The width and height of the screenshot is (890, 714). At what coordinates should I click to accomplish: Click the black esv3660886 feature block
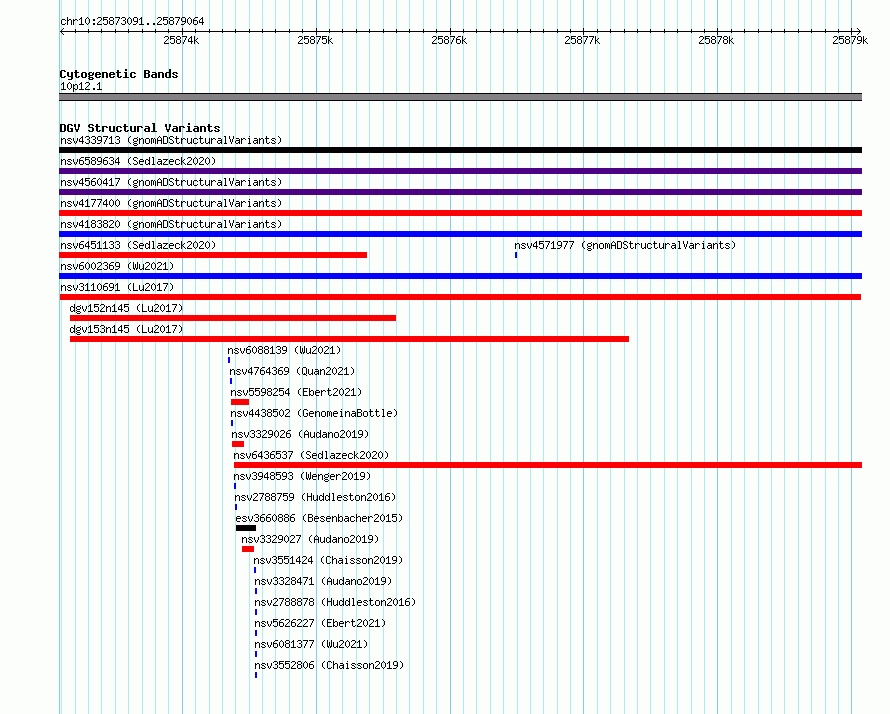246,528
